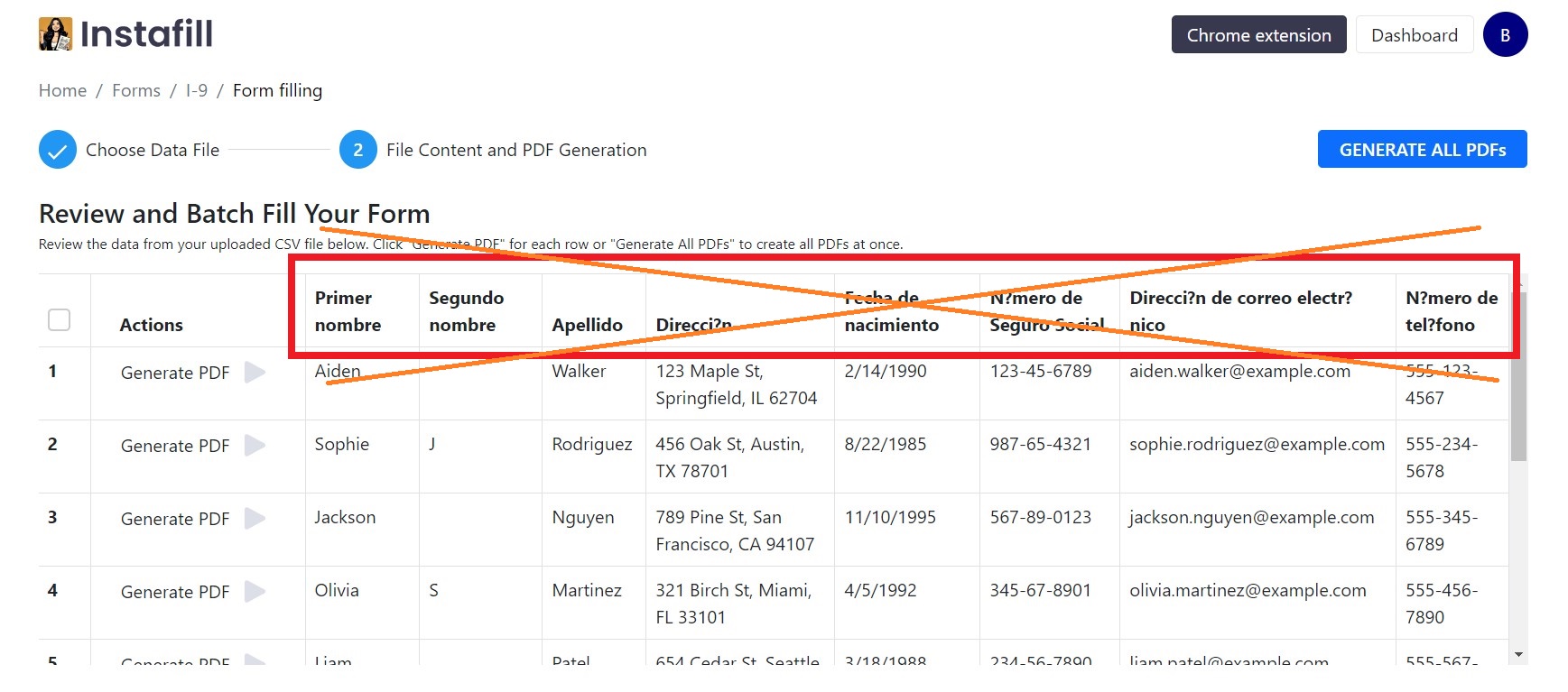The height and width of the screenshot is (692, 1568).
Task: Toggle the select-all checkbox in table header
Action: pyautogui.click(x=59, y=319)
